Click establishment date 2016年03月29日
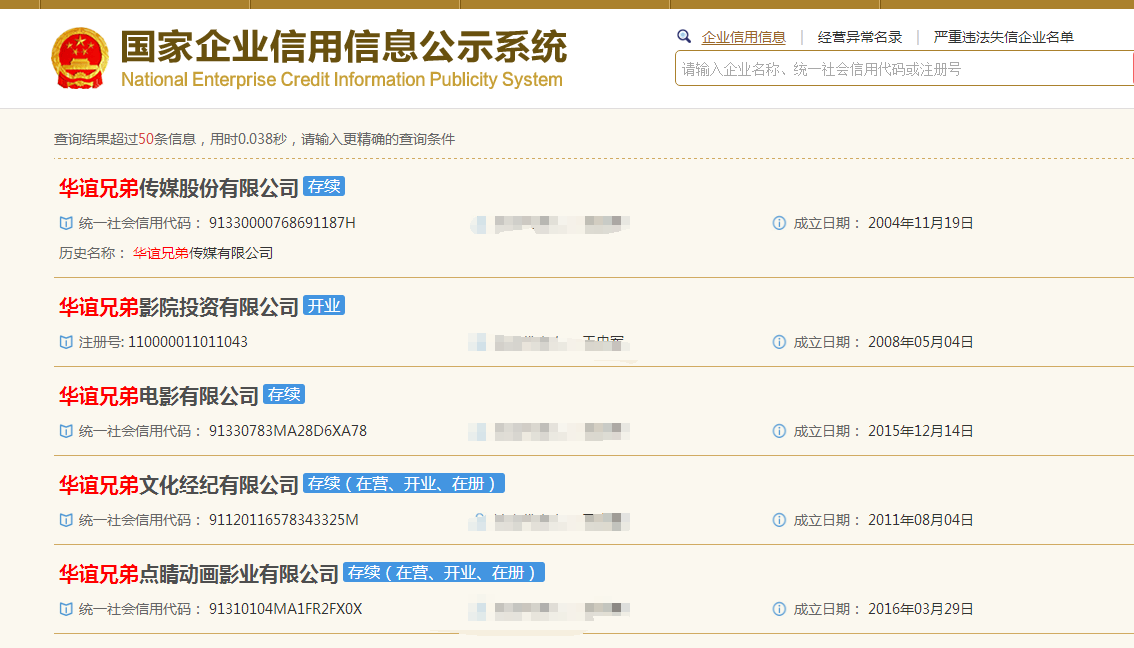This screenshot has width=1134, height=648. point(921,608)
